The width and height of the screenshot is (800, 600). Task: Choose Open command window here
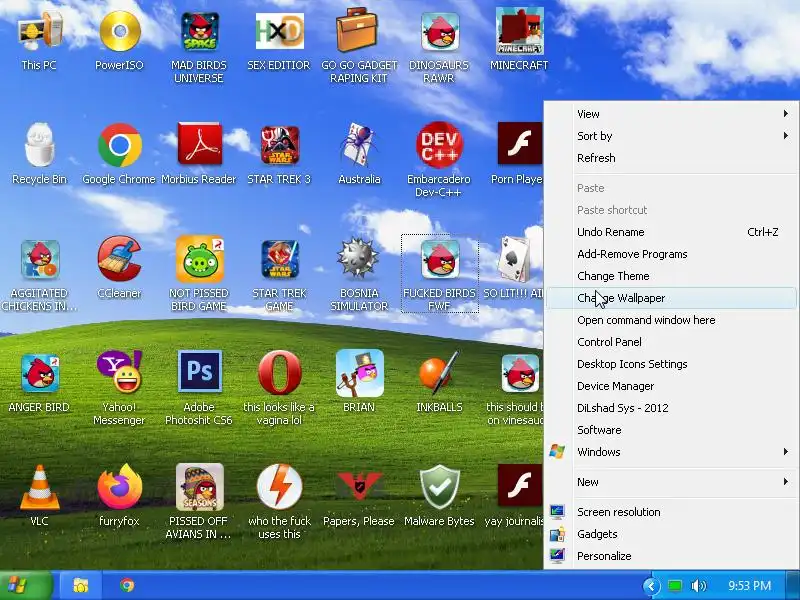coord(671,320)
